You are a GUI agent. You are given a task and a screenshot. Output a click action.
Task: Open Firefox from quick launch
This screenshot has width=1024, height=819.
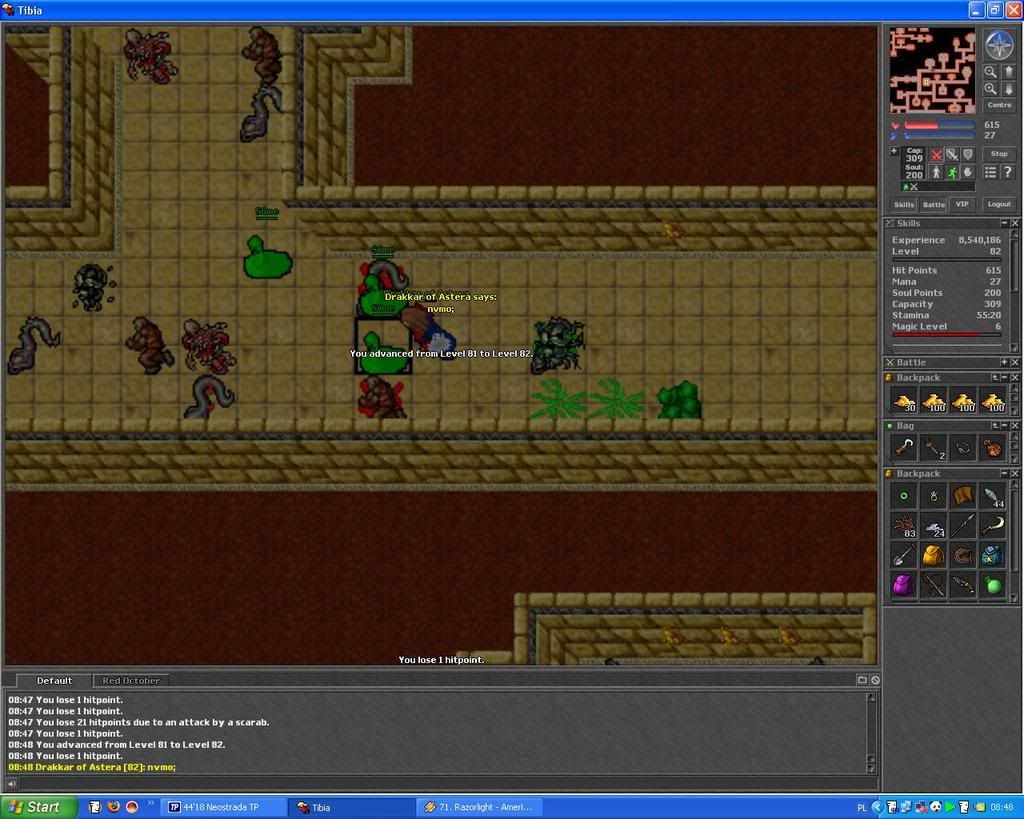click(x=113, y=807)
